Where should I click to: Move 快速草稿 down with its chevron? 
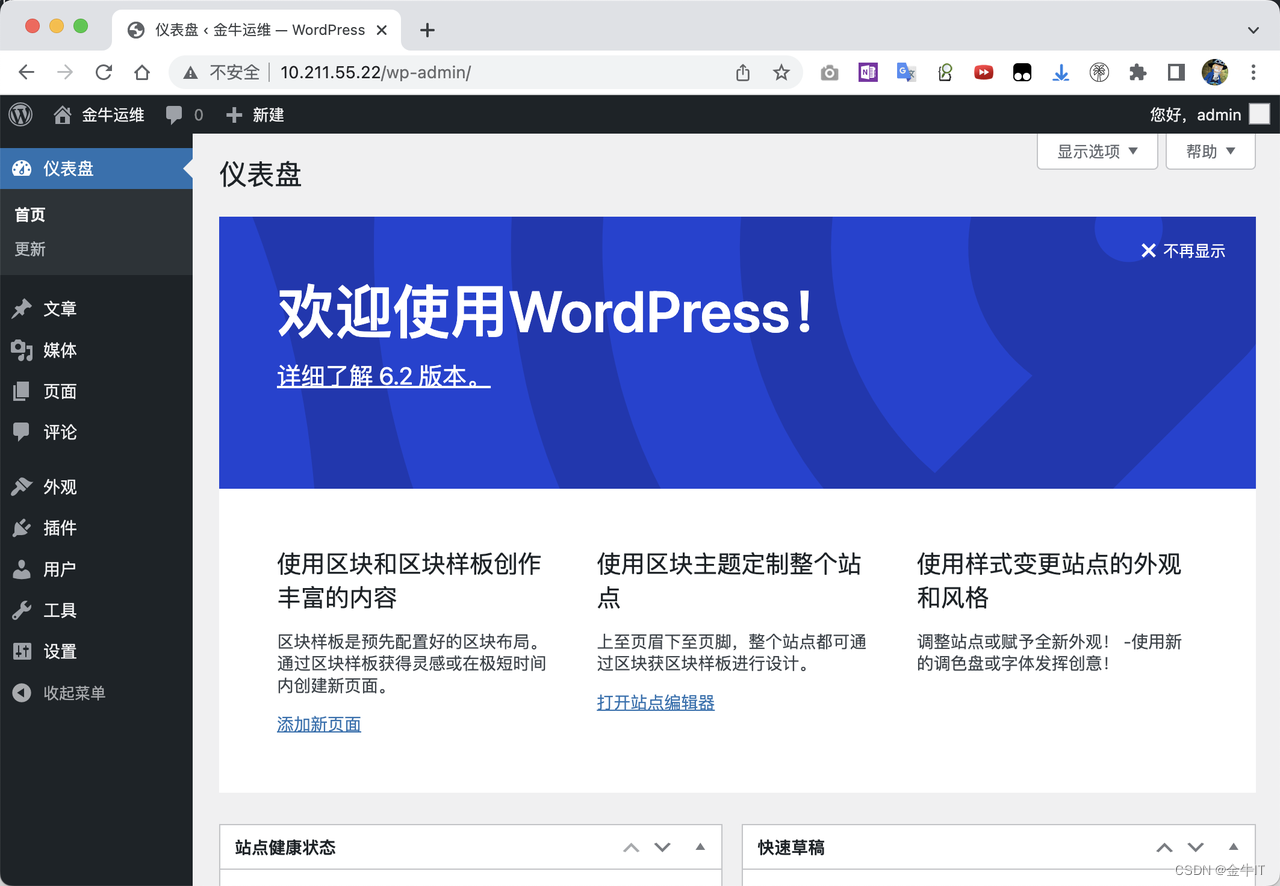[1196, 847]
